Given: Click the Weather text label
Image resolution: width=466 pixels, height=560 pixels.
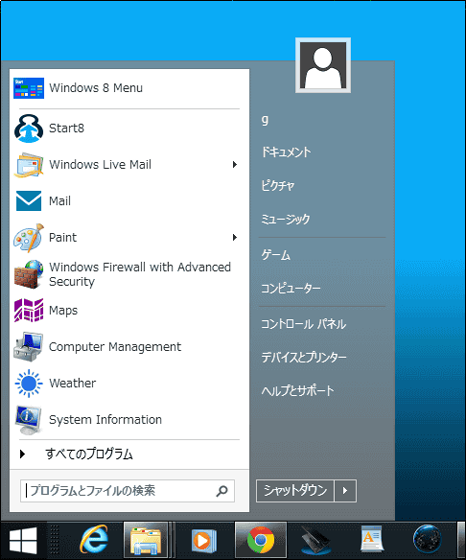Looking at the screenshot, I should click(72, 383).
